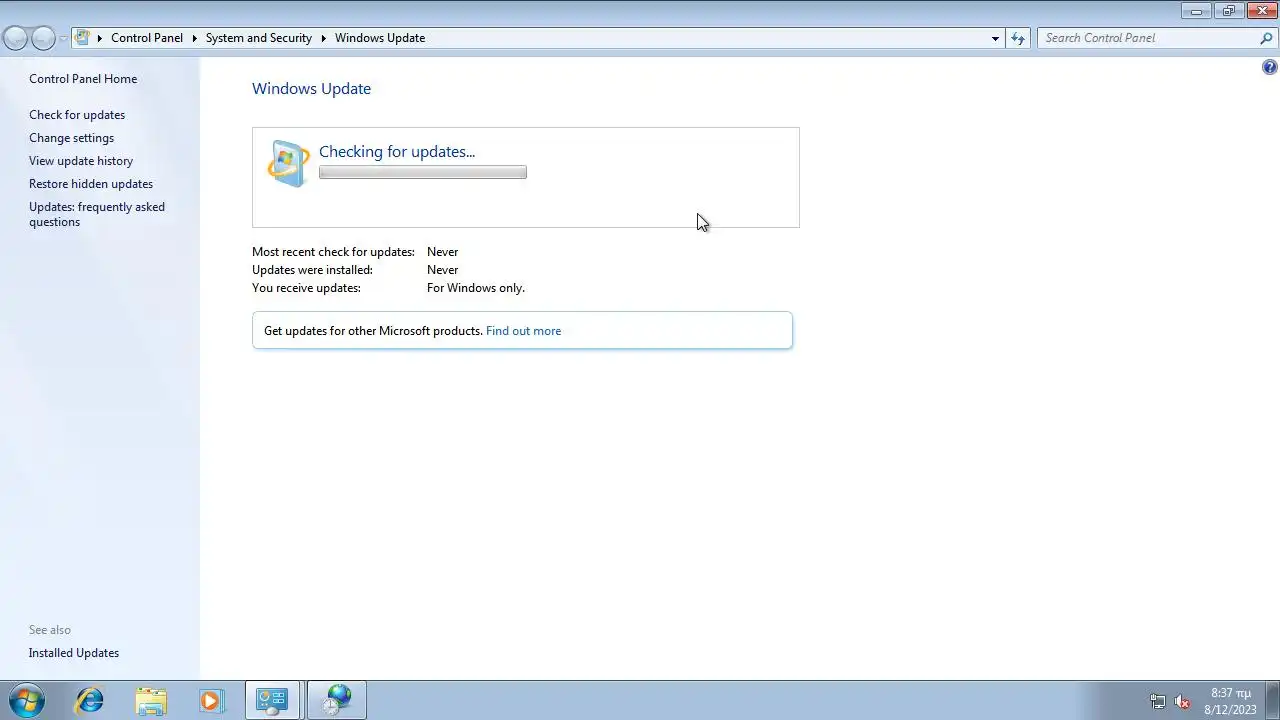Click the network status tray icon
1280x720 pixels.
[x=1157, y=701]
